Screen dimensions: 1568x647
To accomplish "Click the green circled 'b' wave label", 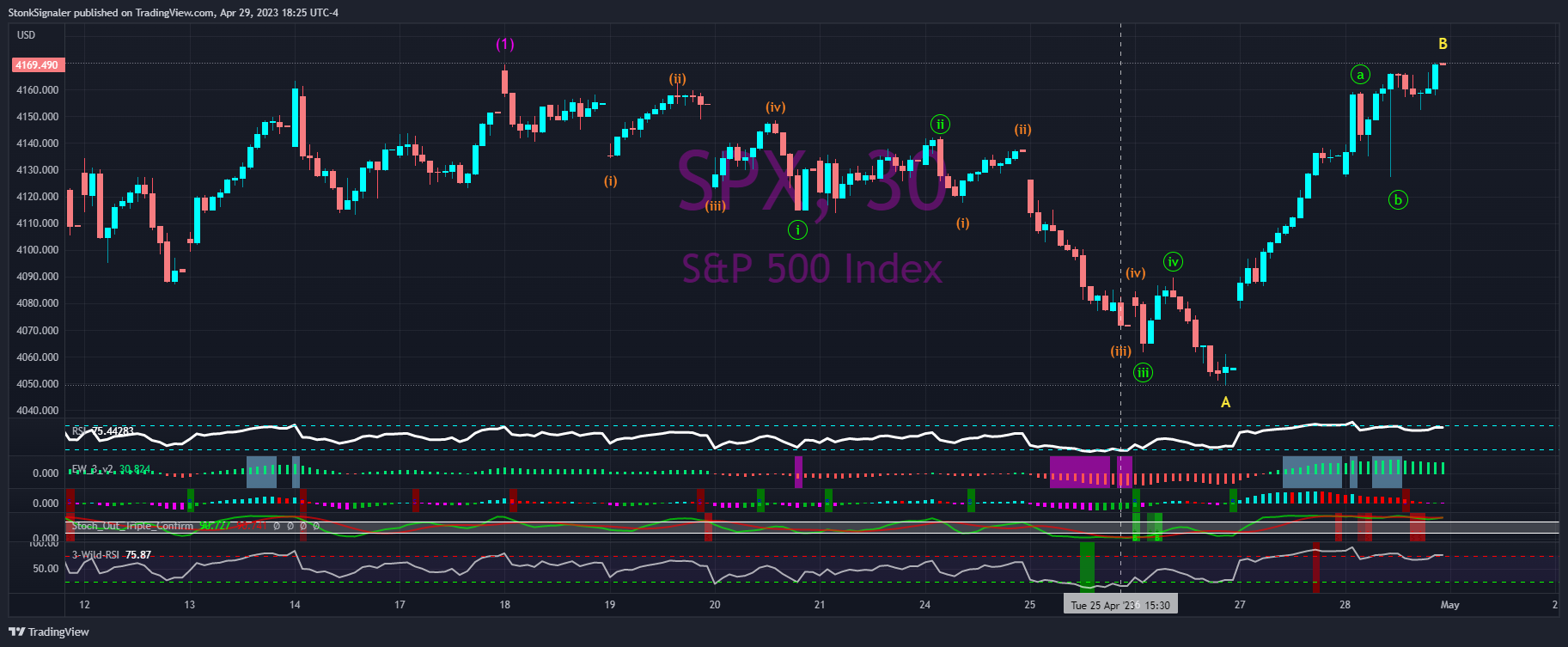I will (1398, 200).
